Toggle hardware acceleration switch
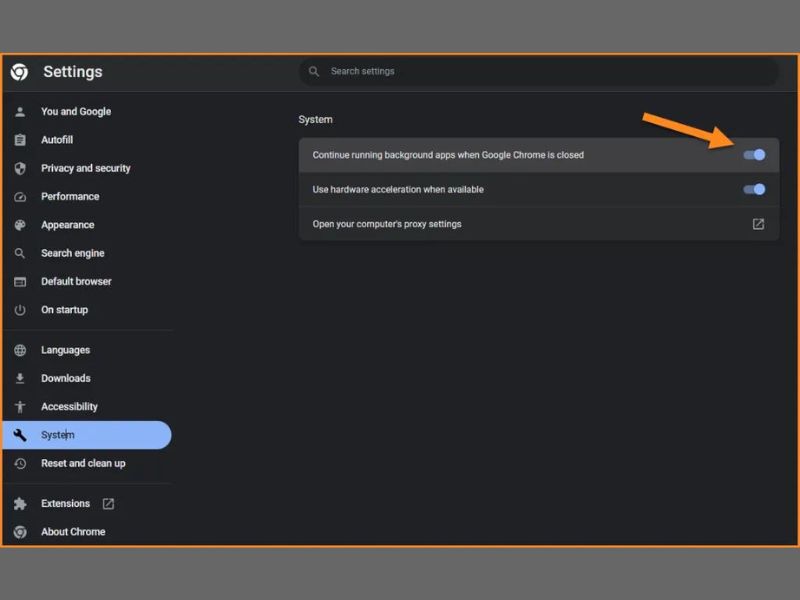The height and width of the screenshot is (600, 800). click(754, 189)
